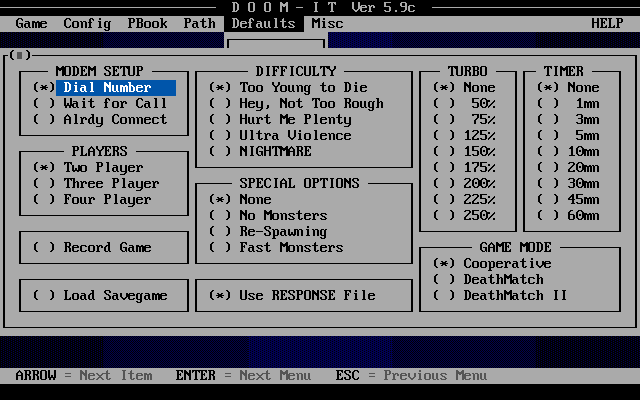The width and height of the screenshot is (640, 400).
Task: Select Fast Monsters special option
Action: (276, 247)
